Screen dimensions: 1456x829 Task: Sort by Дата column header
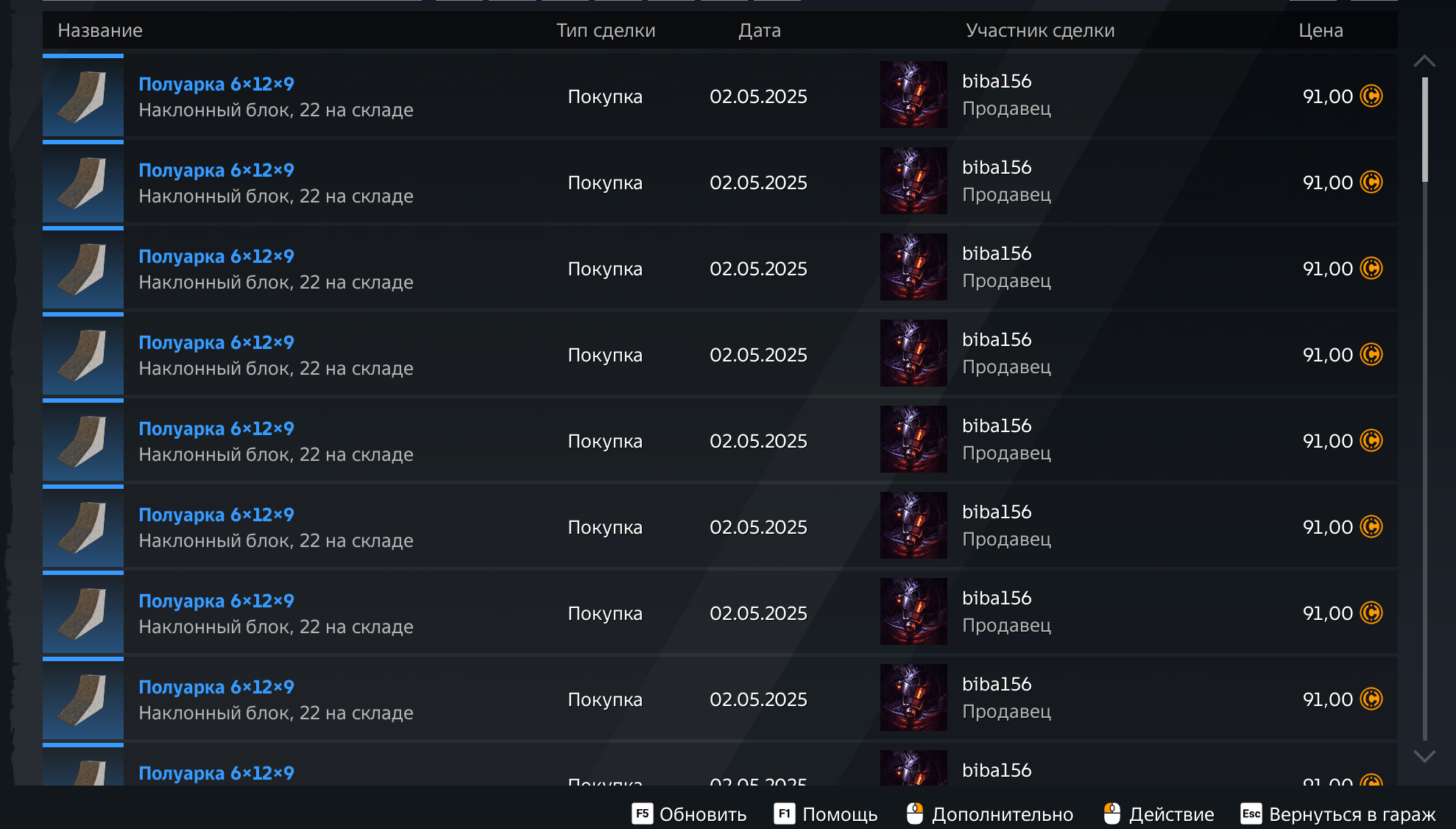760,30
